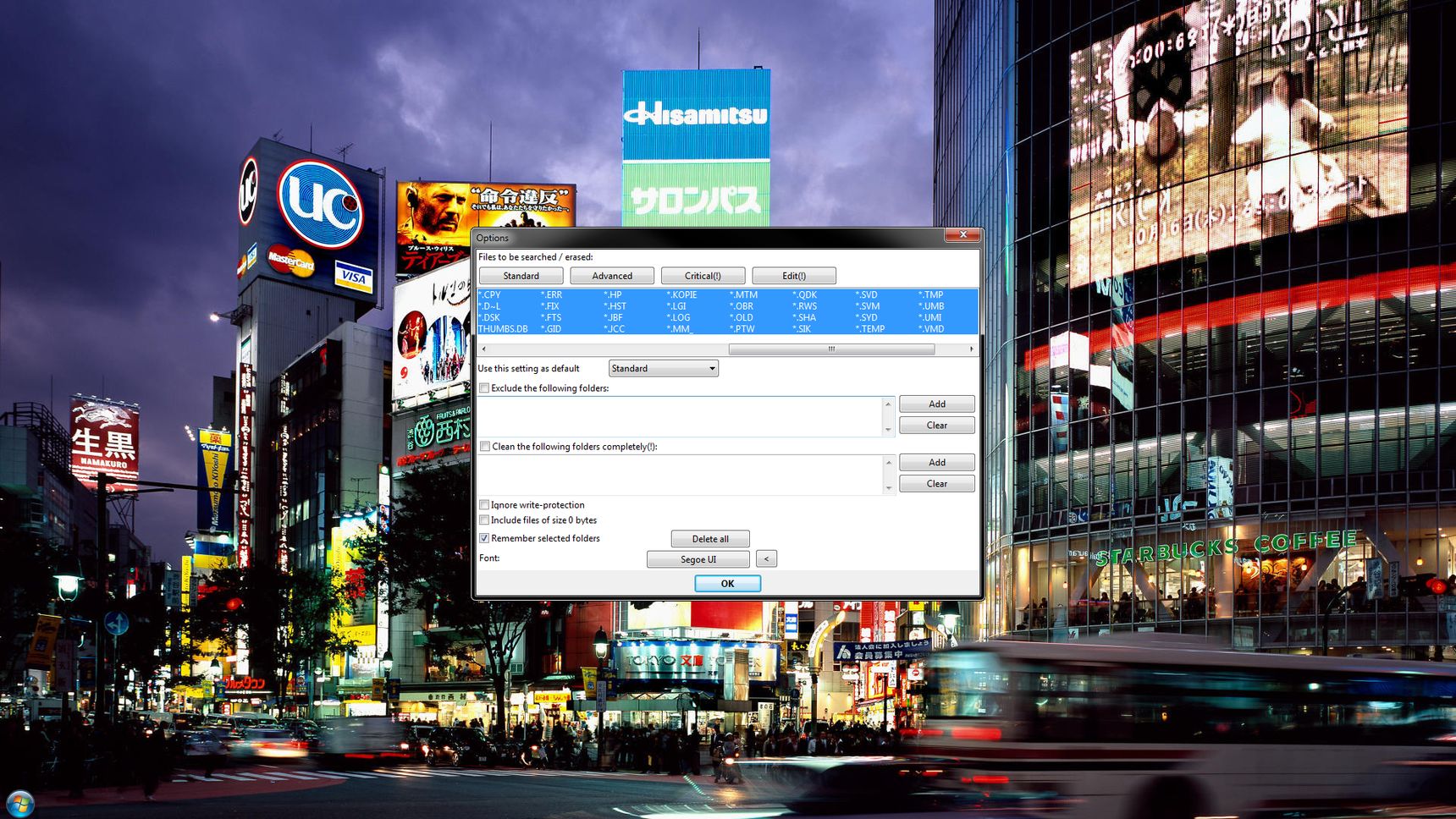Select the *.SHA file pattern
This screenshot has width=1456, height=819.
pyautogui.click(x=804, y=317)
